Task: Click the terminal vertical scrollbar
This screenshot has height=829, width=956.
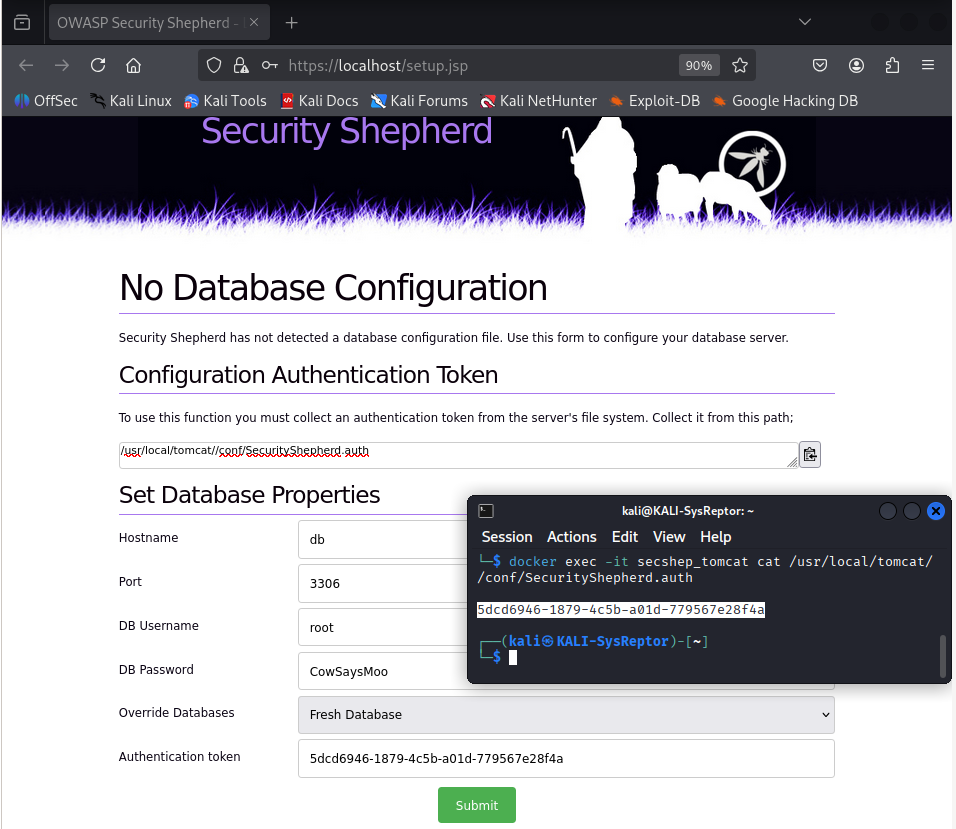Action: [943, 656]
